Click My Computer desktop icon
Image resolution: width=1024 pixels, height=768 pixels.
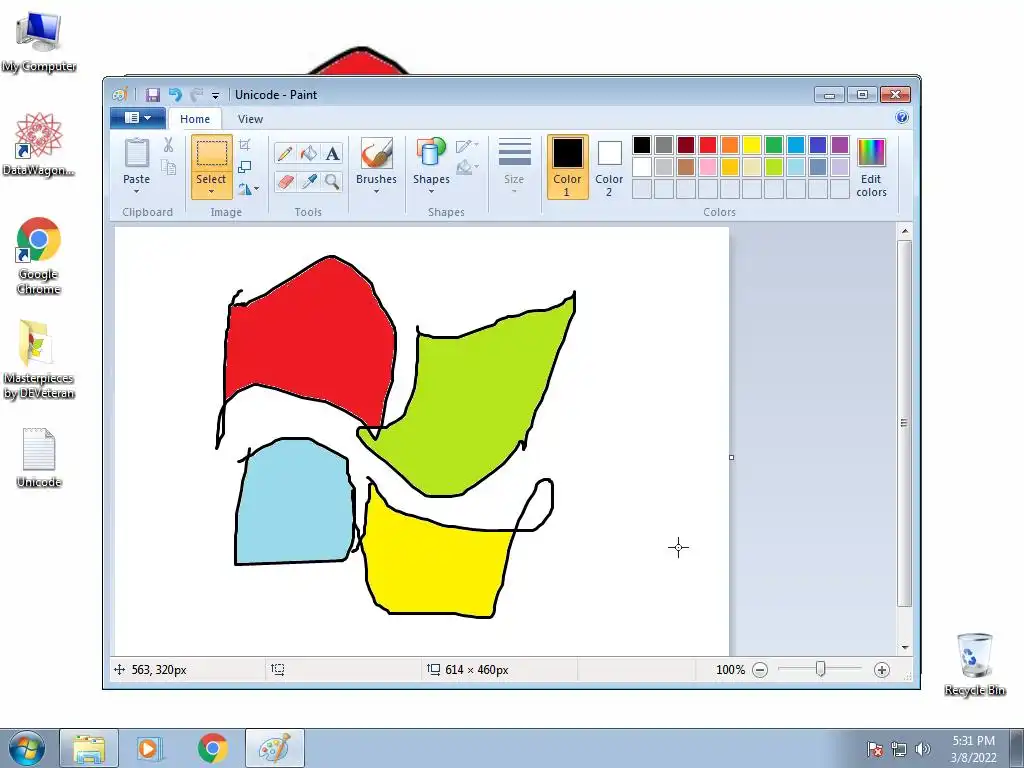(x=39, y=40)
